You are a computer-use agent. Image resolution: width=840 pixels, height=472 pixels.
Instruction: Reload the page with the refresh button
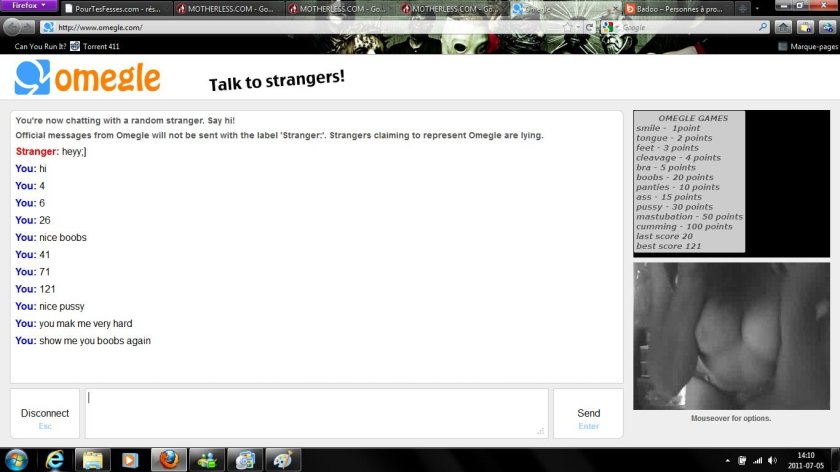coord(590,27)
